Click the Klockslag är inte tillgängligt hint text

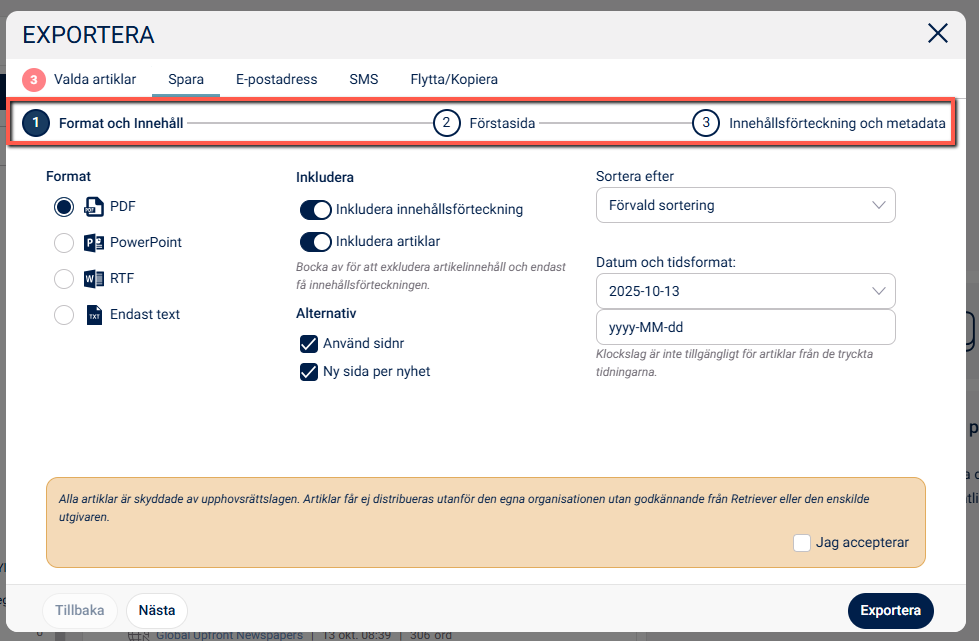(x=734, y=363)
